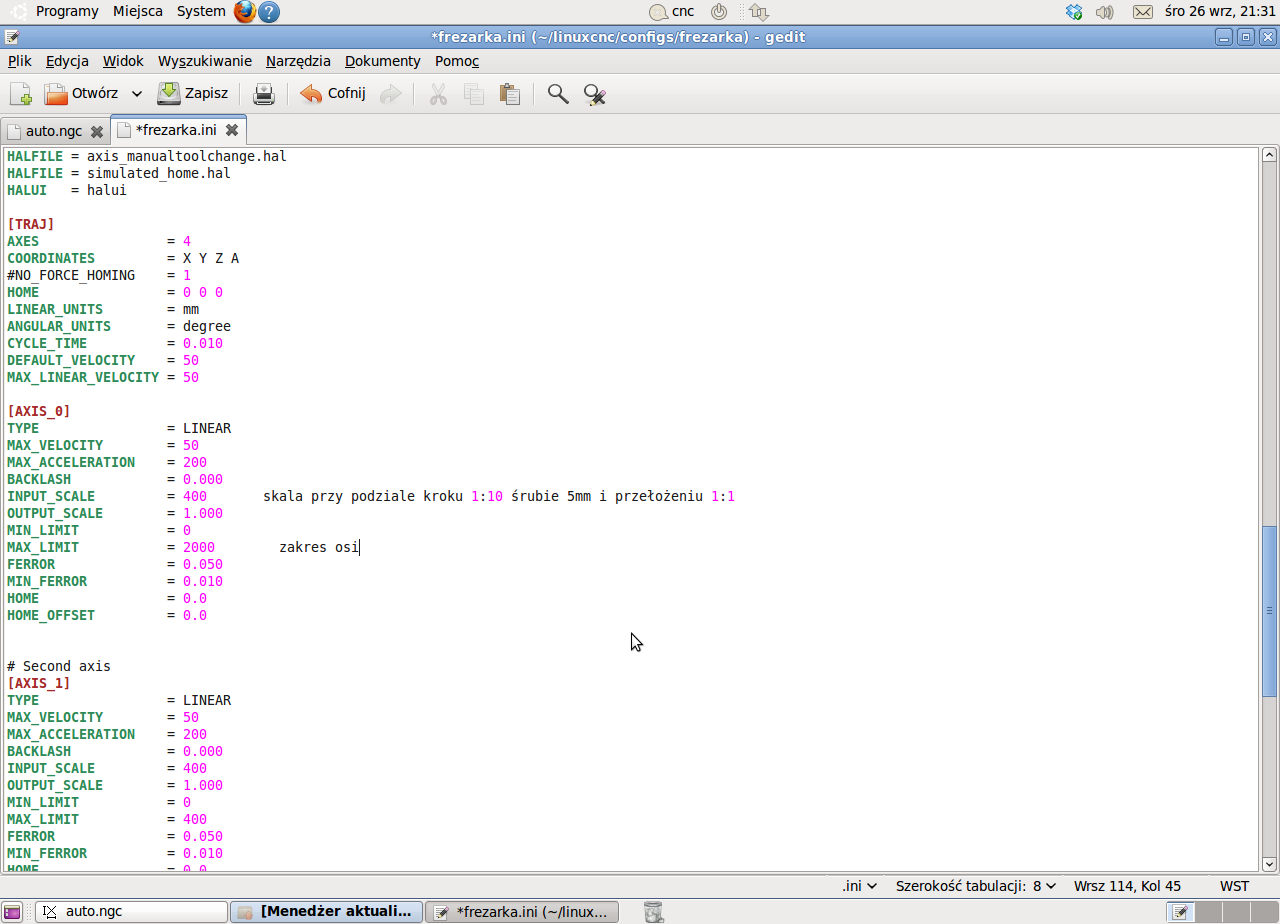Select the *frezarka.ini tab
The image size is (1280, 924).
(x=176, y=130)
